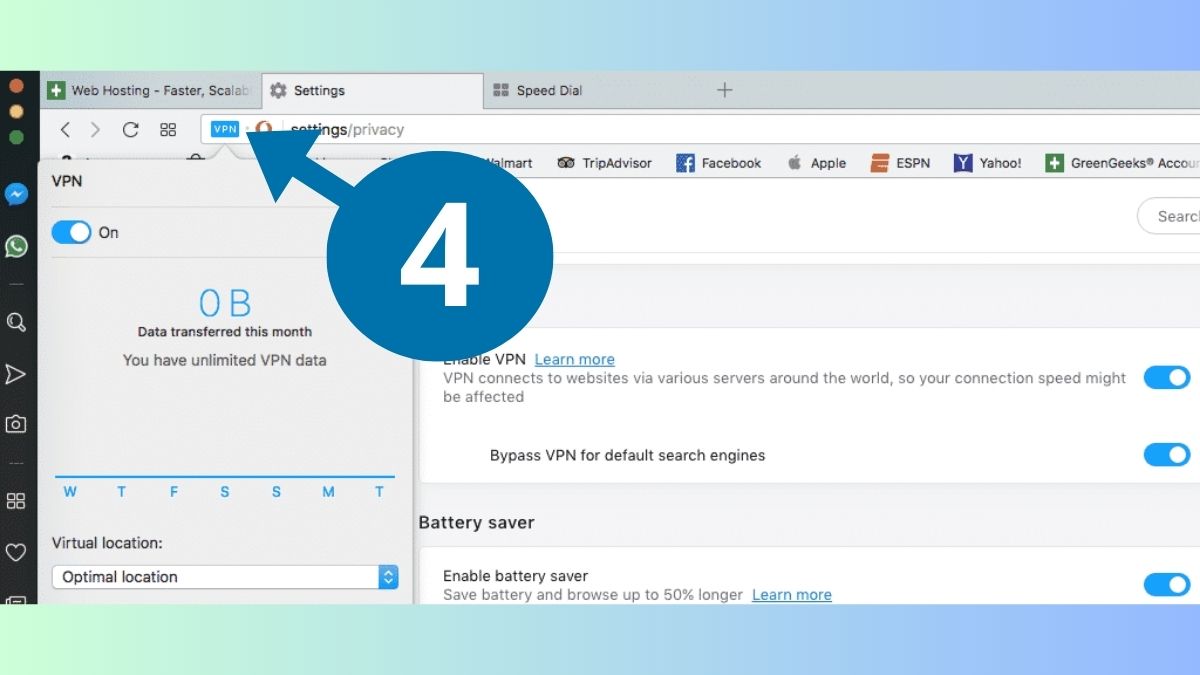Open Speed Dial from the sidebar grid
Screen dimensions: 1200x675
[x=16, y=501]
